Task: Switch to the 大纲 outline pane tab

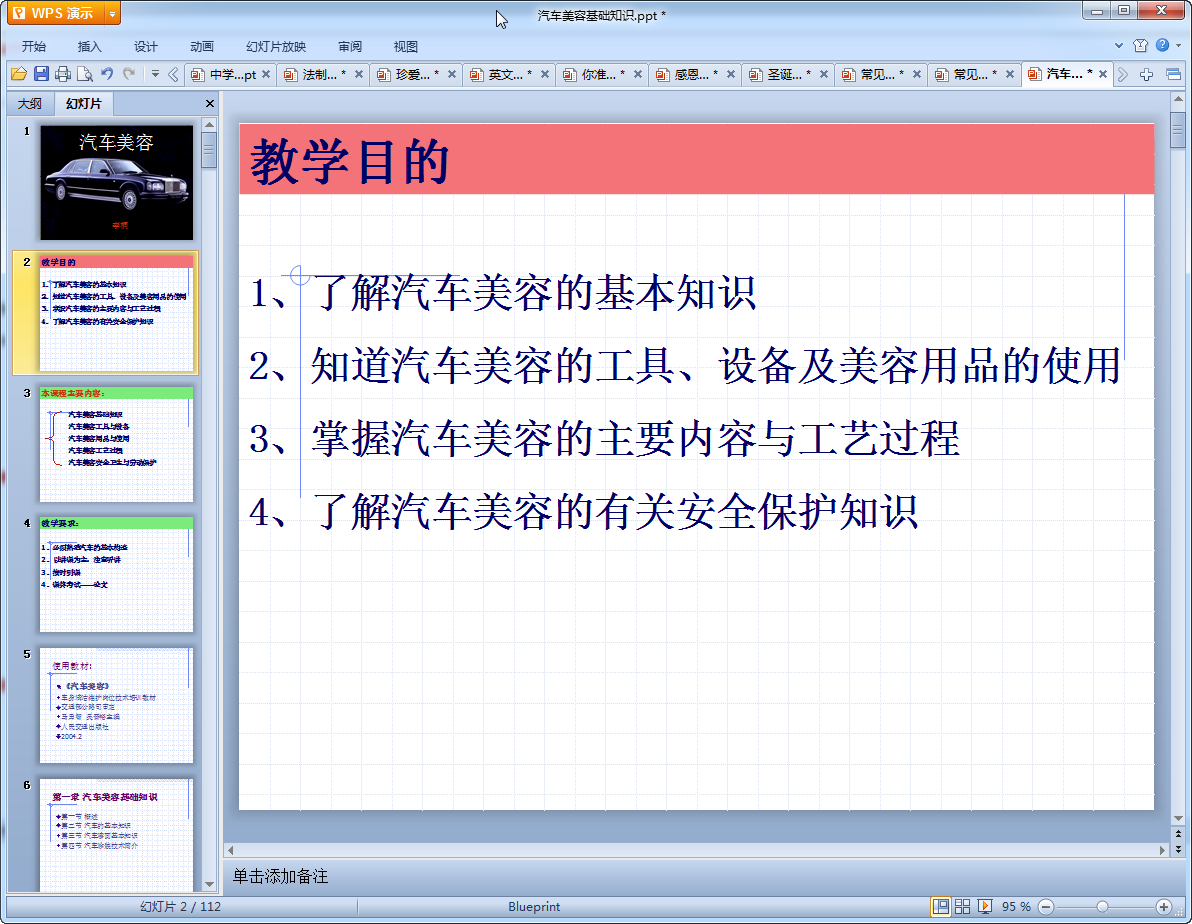Action: pos(30,103)
